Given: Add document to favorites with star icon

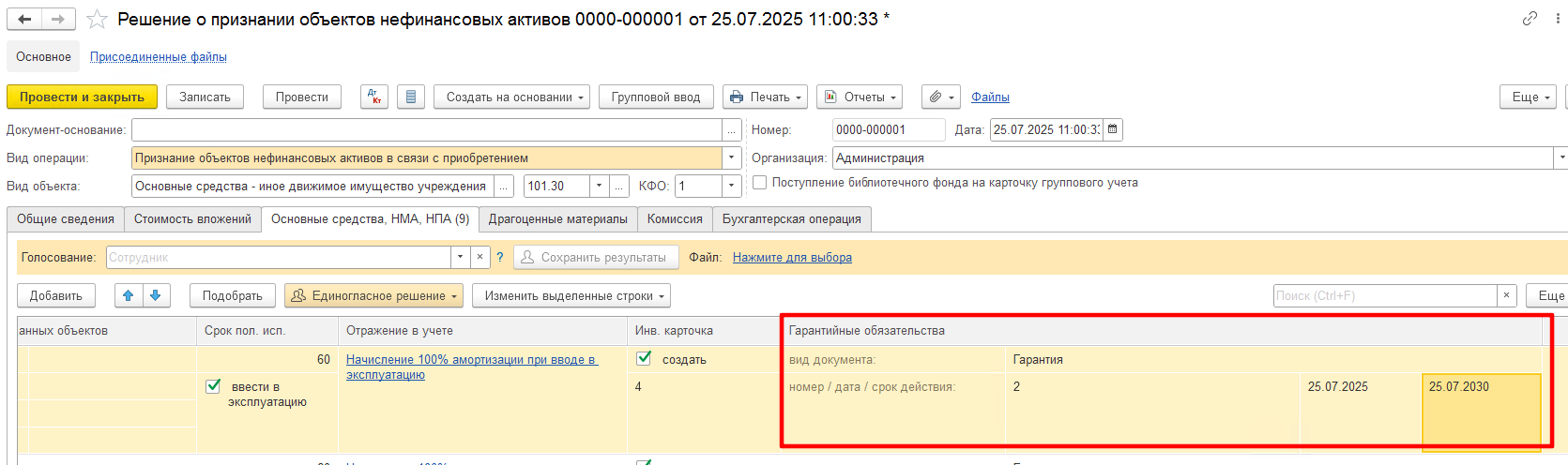Looking at the screenshot, I should click(x=97, y=19).
